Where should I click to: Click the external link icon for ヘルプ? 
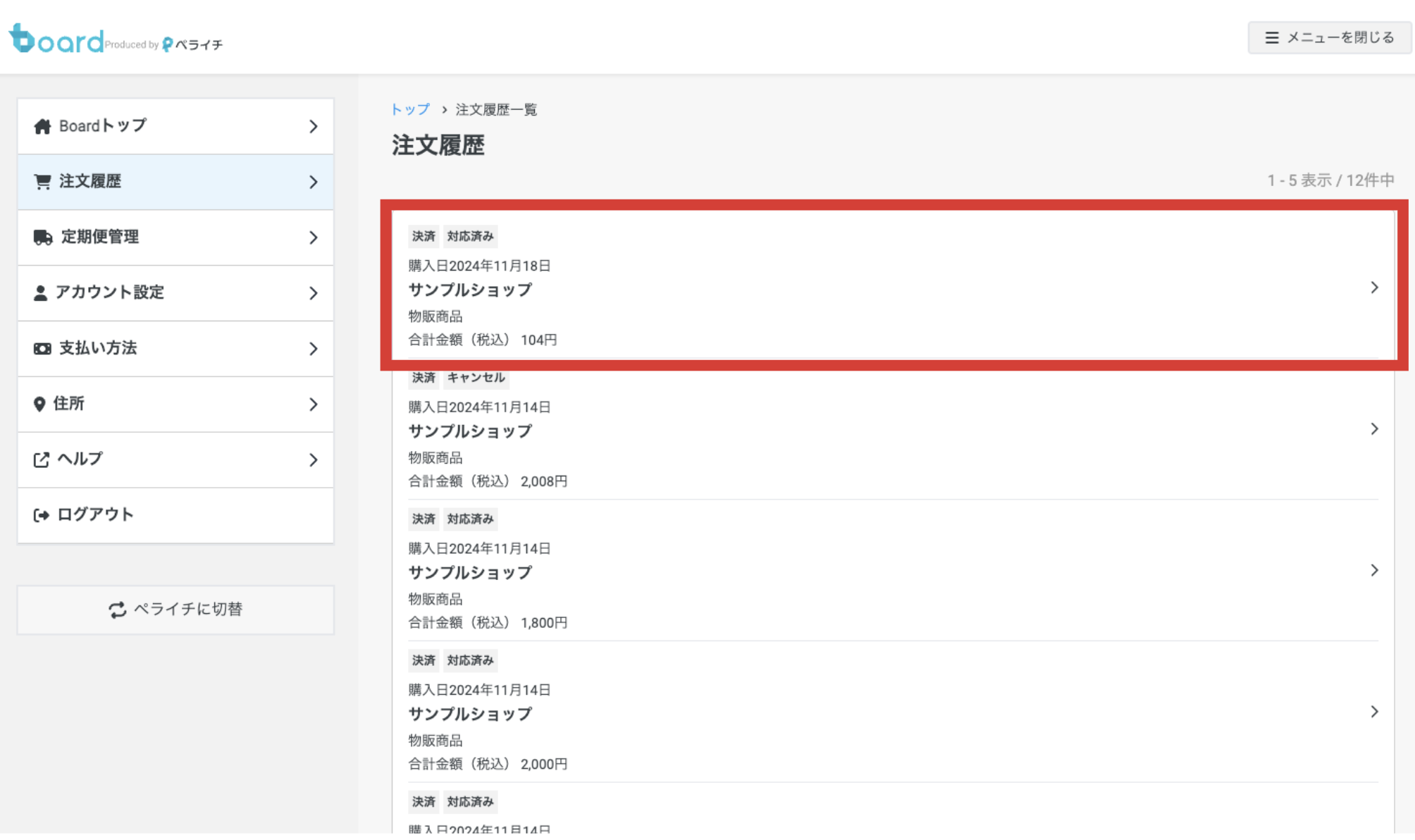tap(41, 460)
